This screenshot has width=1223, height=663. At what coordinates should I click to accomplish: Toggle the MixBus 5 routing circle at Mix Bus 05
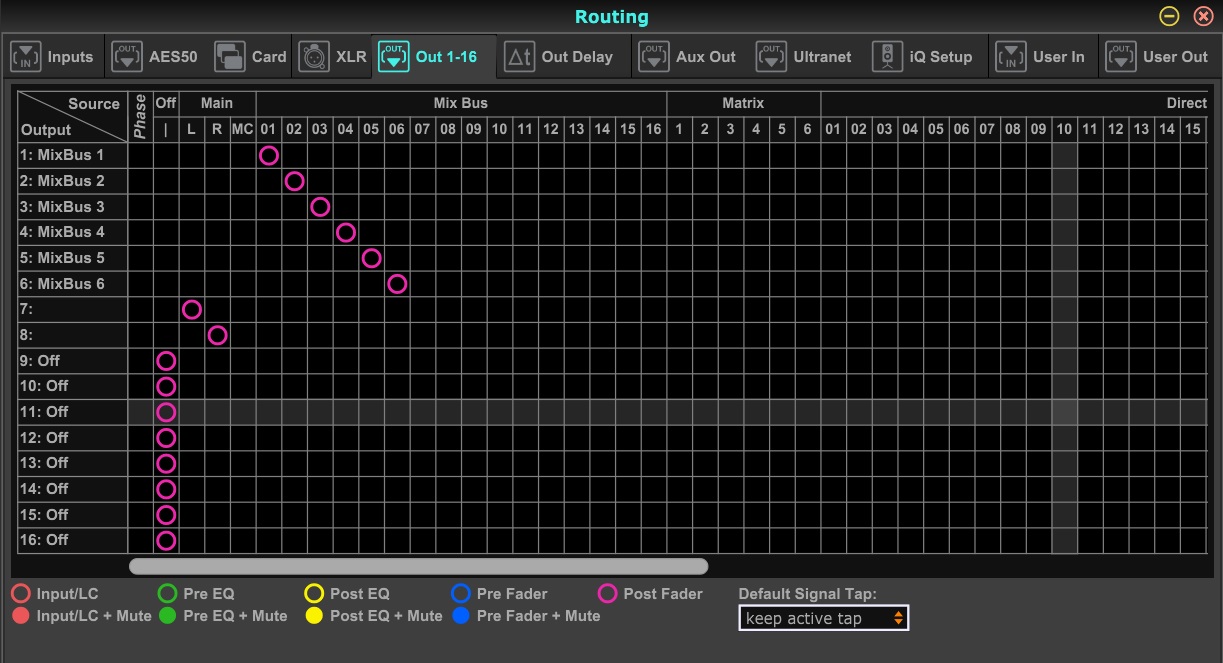(x=371, y=258)
